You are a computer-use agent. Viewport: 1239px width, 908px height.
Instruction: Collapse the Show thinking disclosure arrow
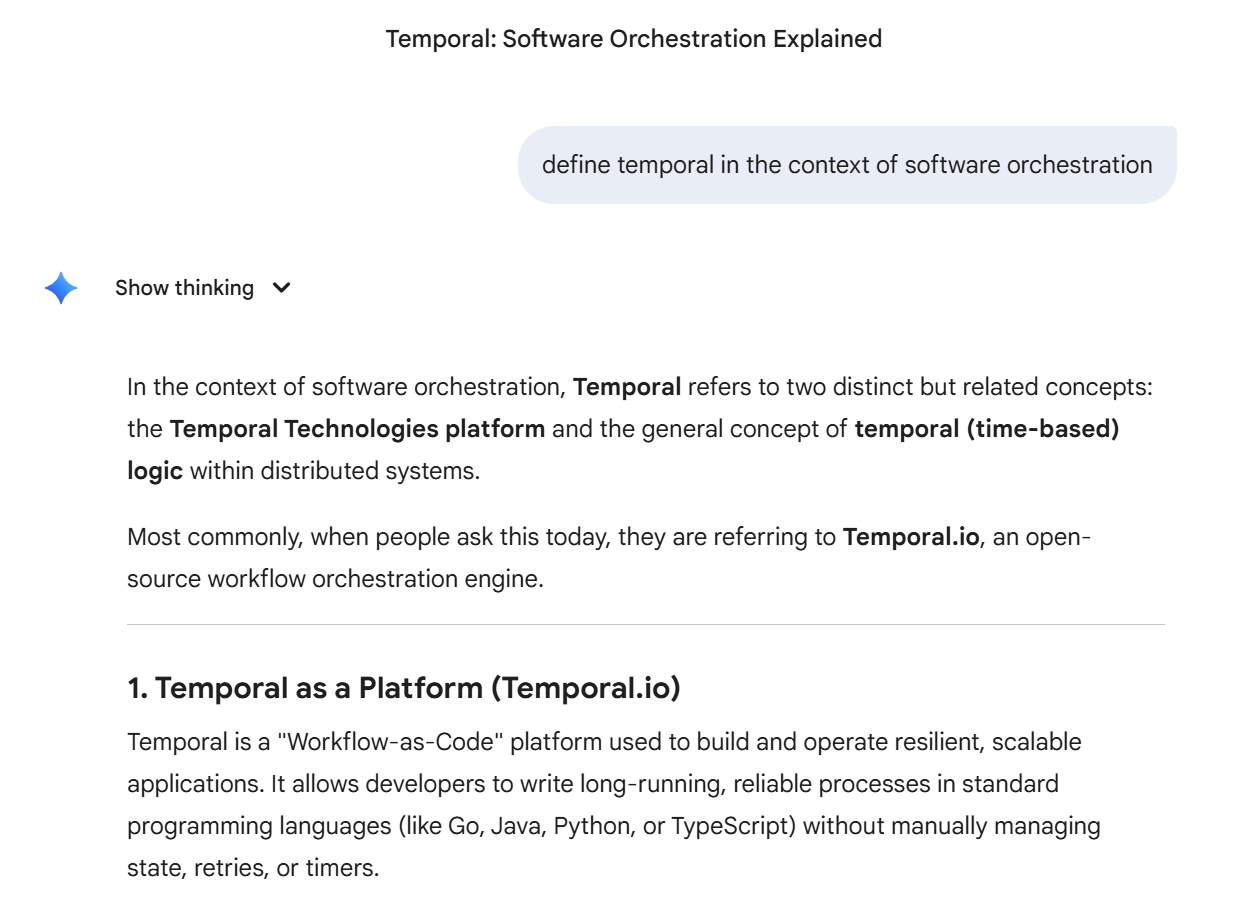point(281,288)
